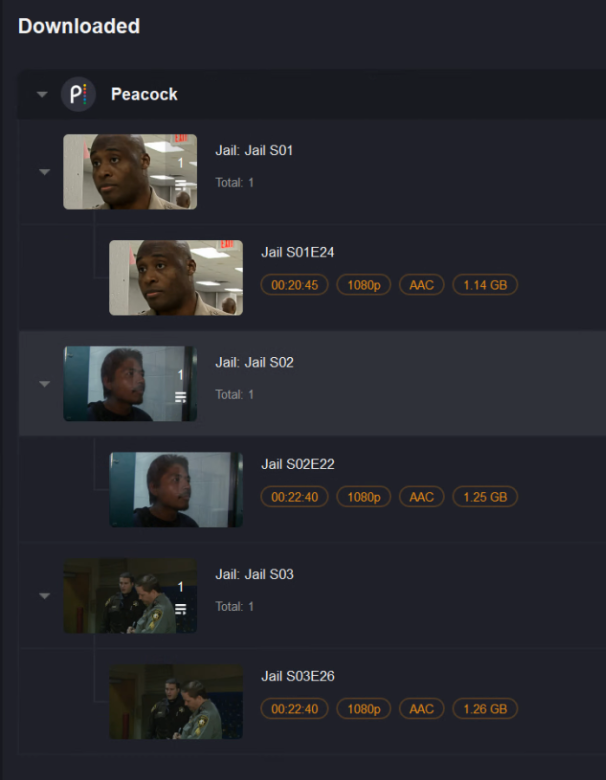Select the Jail: Jail S02 row
This screenshot has height=780, width=606.
click(x=312, y=384)
